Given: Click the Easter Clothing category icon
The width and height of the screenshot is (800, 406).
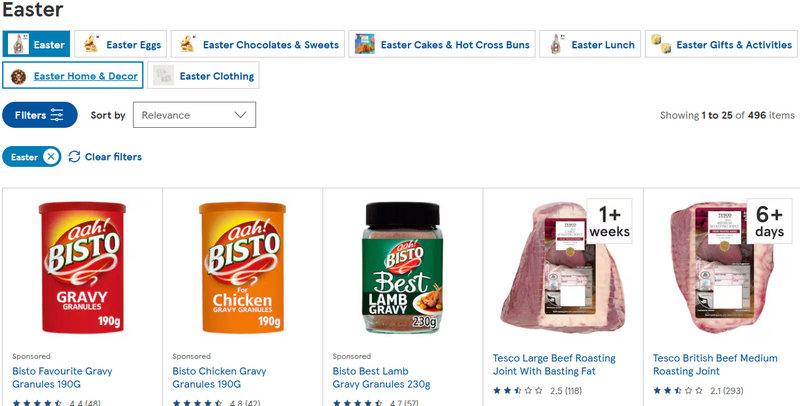Looking at the screenshot, I should click(162, 76).
